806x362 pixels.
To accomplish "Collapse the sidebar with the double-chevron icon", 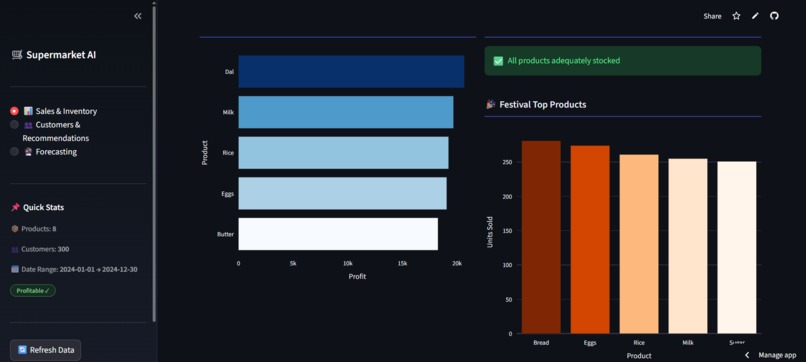I will (x=138, y=16).
